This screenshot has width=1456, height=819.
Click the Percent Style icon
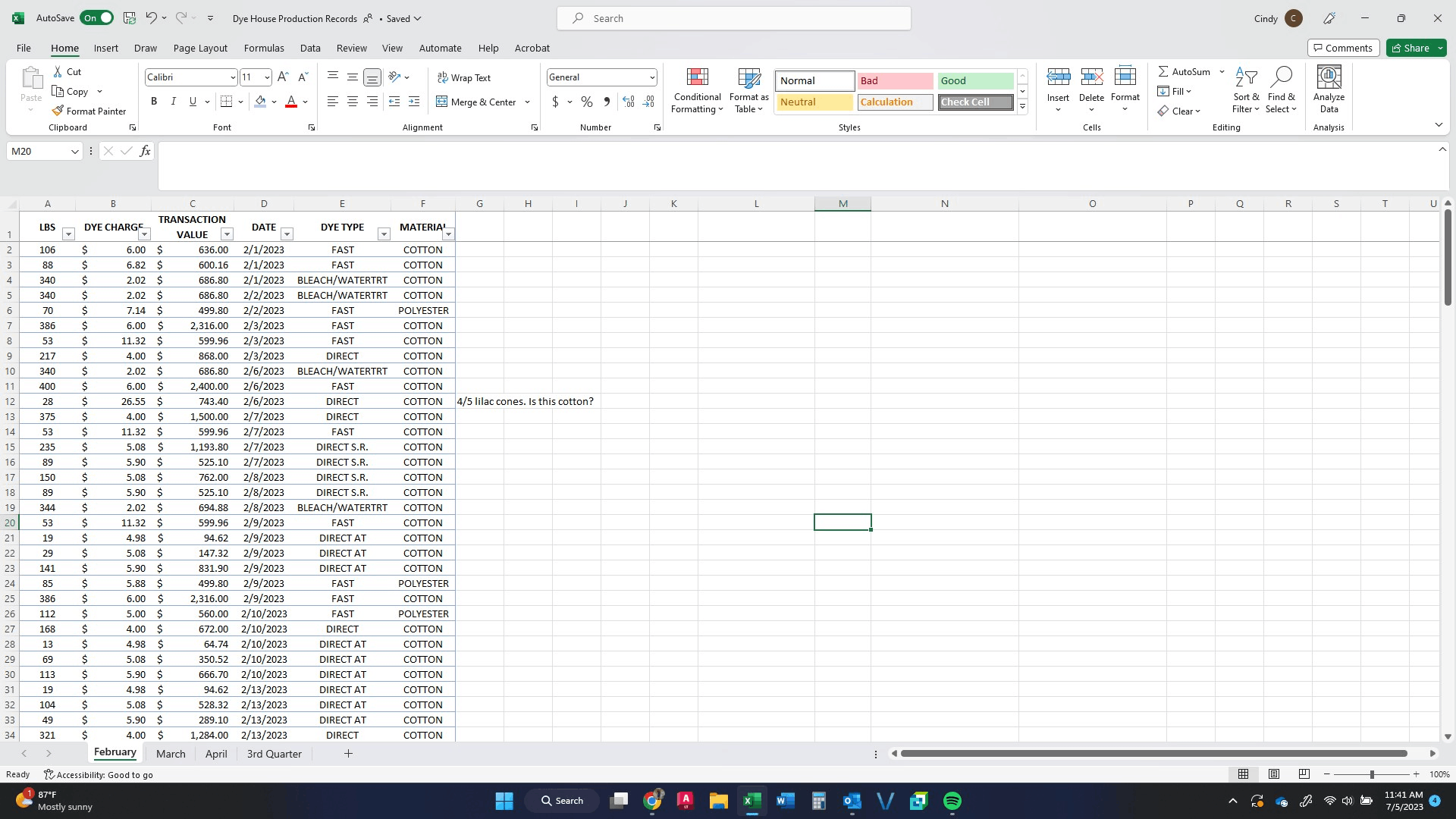(586, 102)
